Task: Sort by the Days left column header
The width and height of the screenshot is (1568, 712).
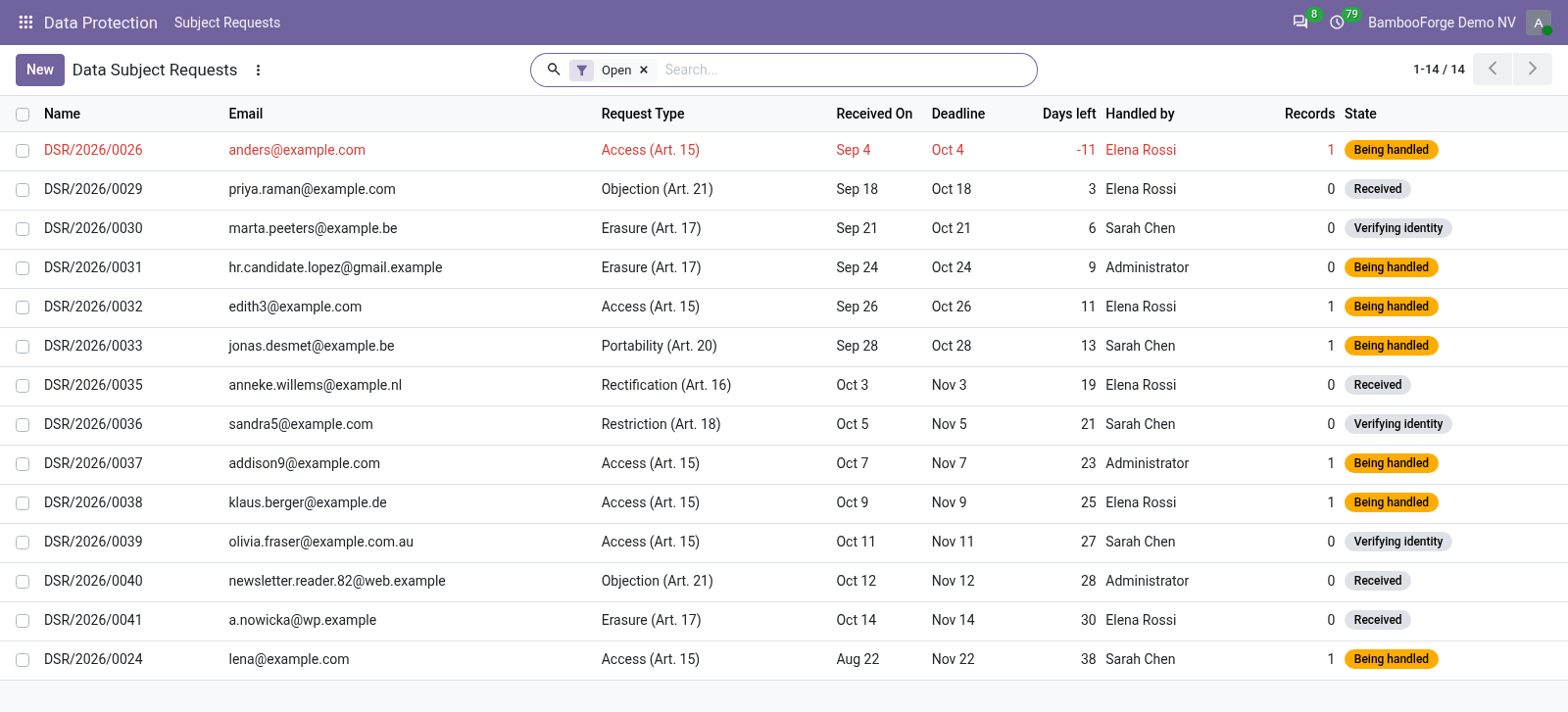Action: tap(1069, 114)
